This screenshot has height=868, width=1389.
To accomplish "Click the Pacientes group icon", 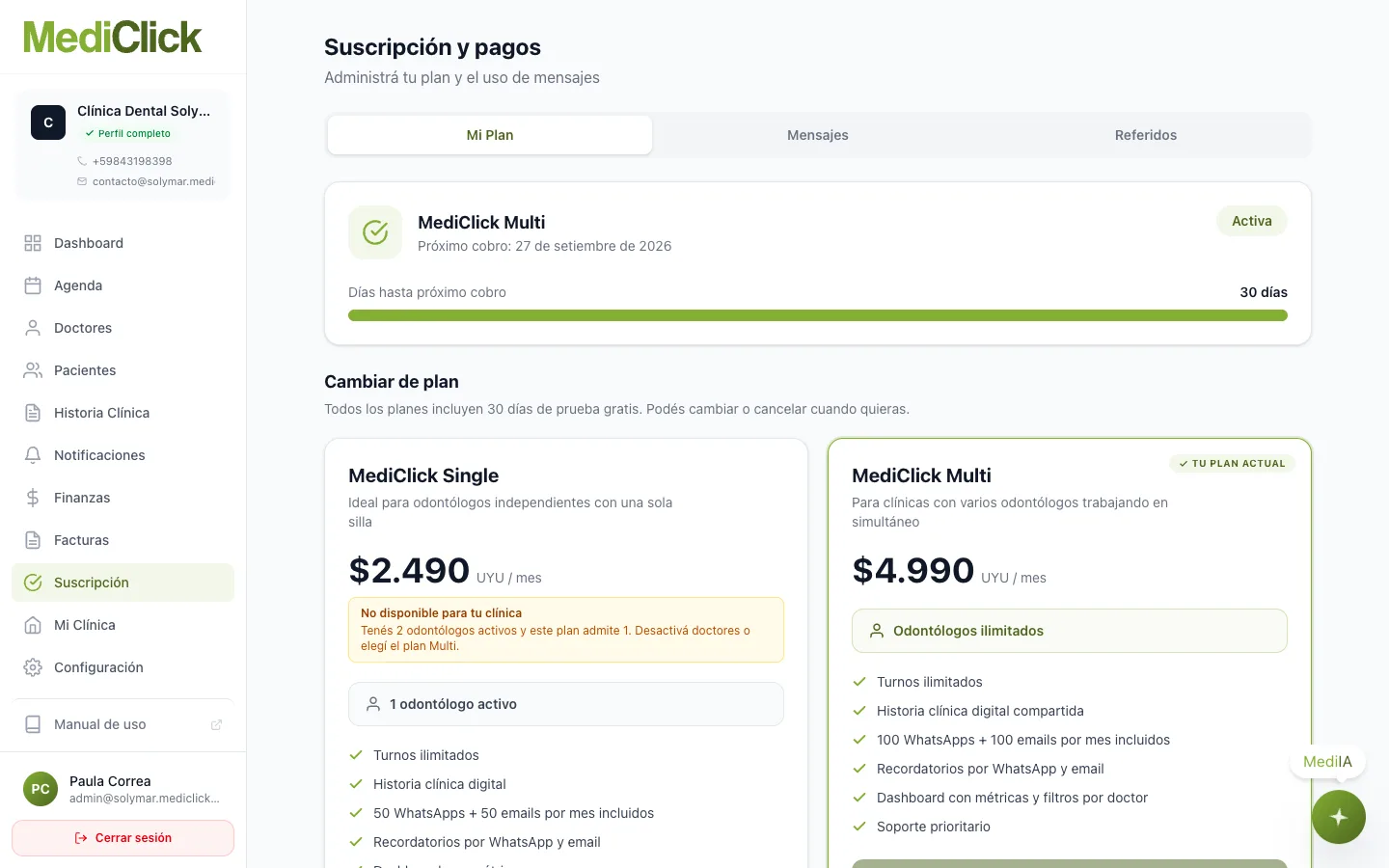I will (x=33, y=370).
